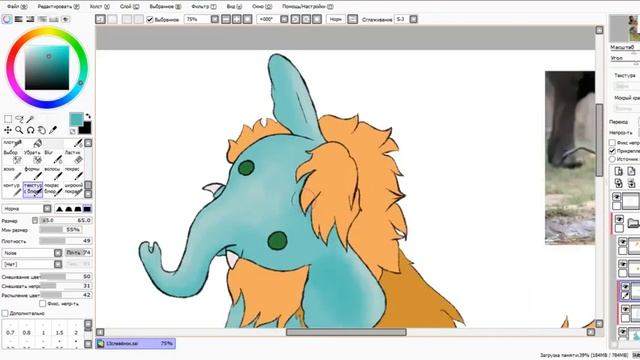Click the teal foreground color swatch

(76, 119)
